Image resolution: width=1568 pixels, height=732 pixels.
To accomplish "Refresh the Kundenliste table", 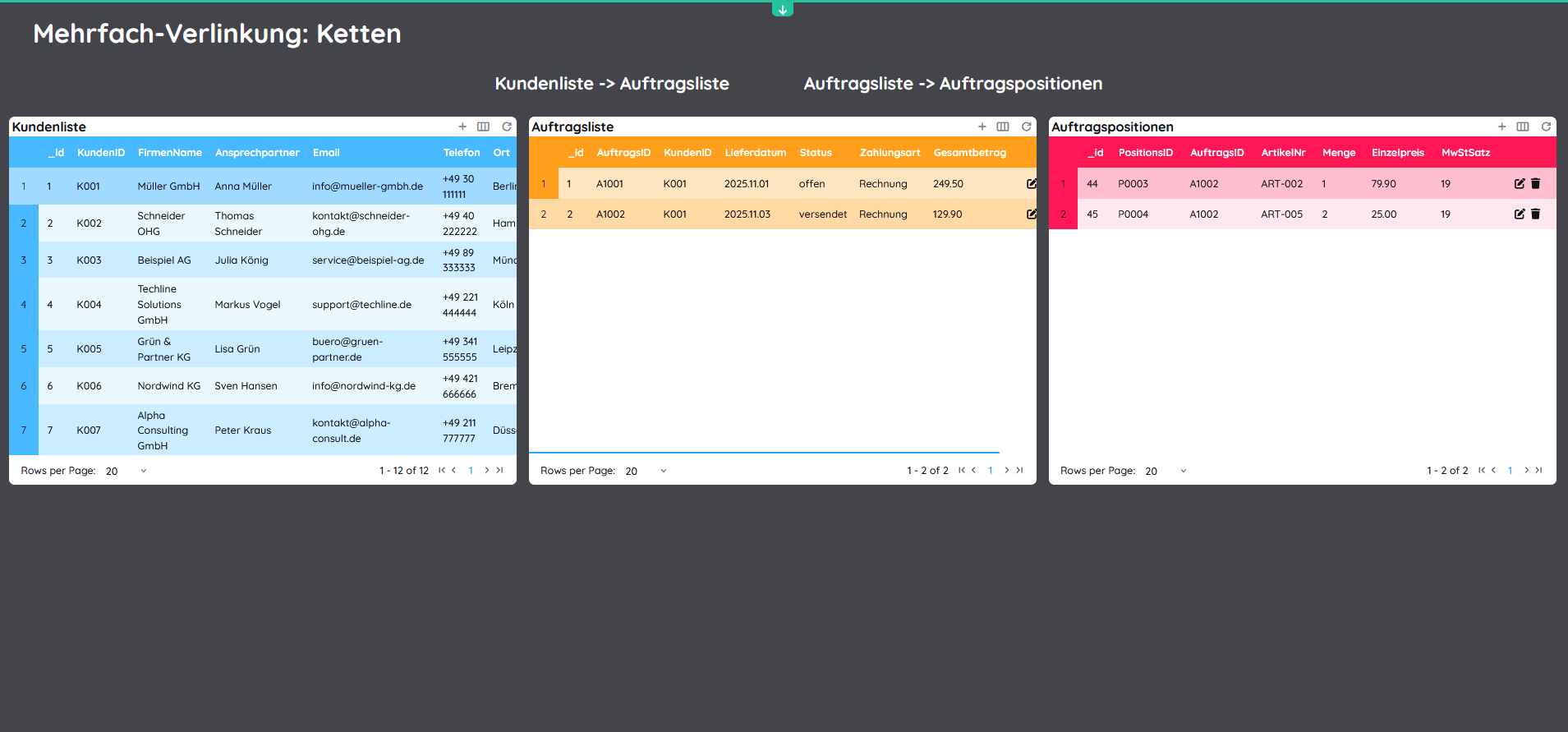I will [507, 127].
